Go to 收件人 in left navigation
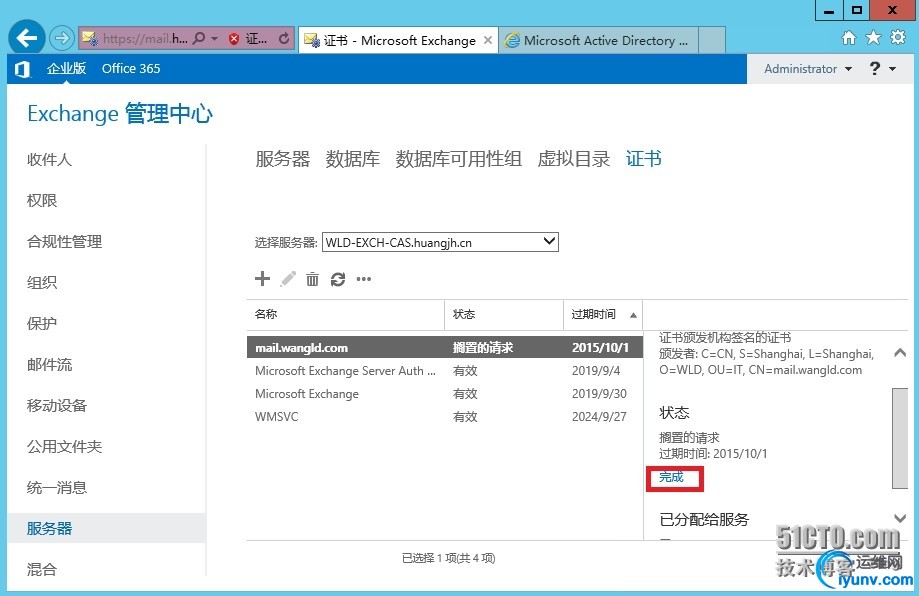This screenshot has height=596, width=919. [x=49, y=159]
